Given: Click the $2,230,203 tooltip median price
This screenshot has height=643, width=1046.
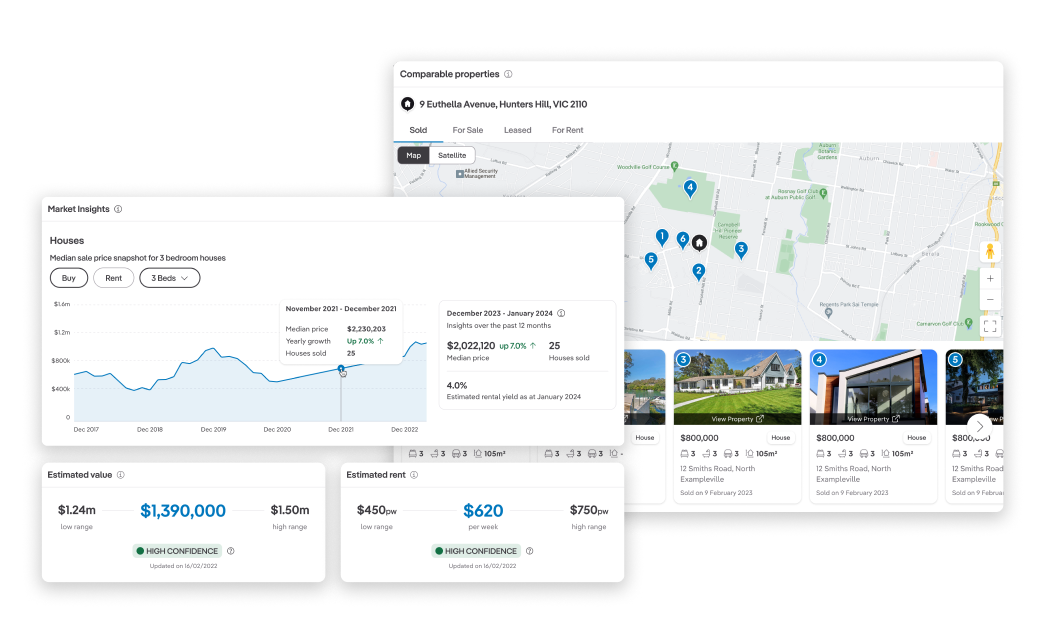Looking at the screenshot, I should click(366, 329).
